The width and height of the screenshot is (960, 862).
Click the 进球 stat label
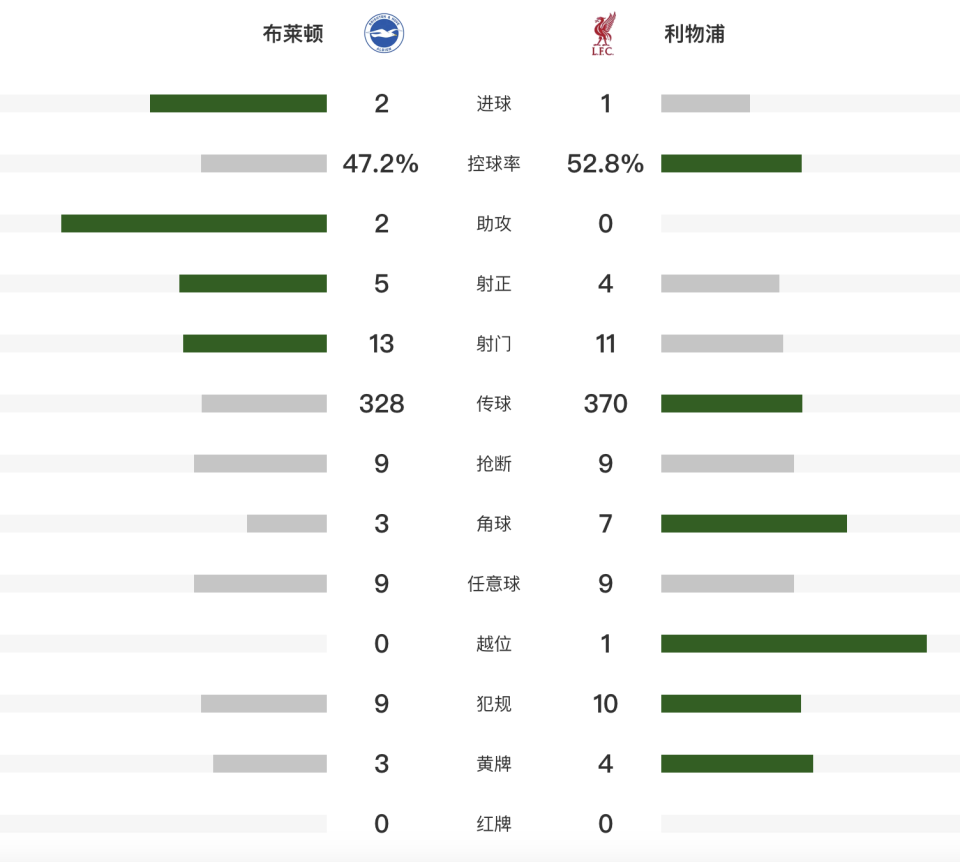tap(494, 104)
